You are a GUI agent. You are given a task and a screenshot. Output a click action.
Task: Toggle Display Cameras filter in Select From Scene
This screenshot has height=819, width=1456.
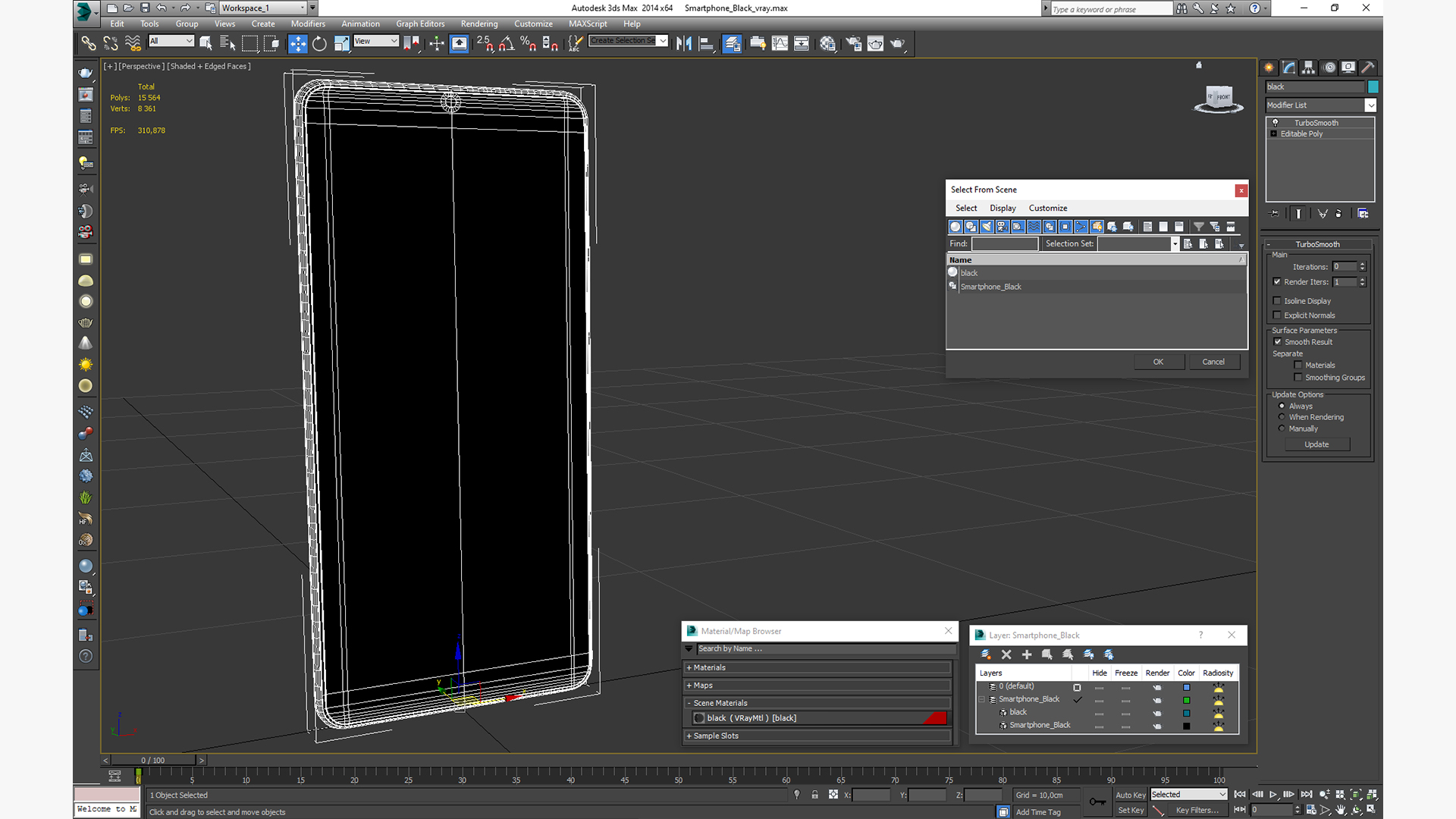pos(1003,227)
